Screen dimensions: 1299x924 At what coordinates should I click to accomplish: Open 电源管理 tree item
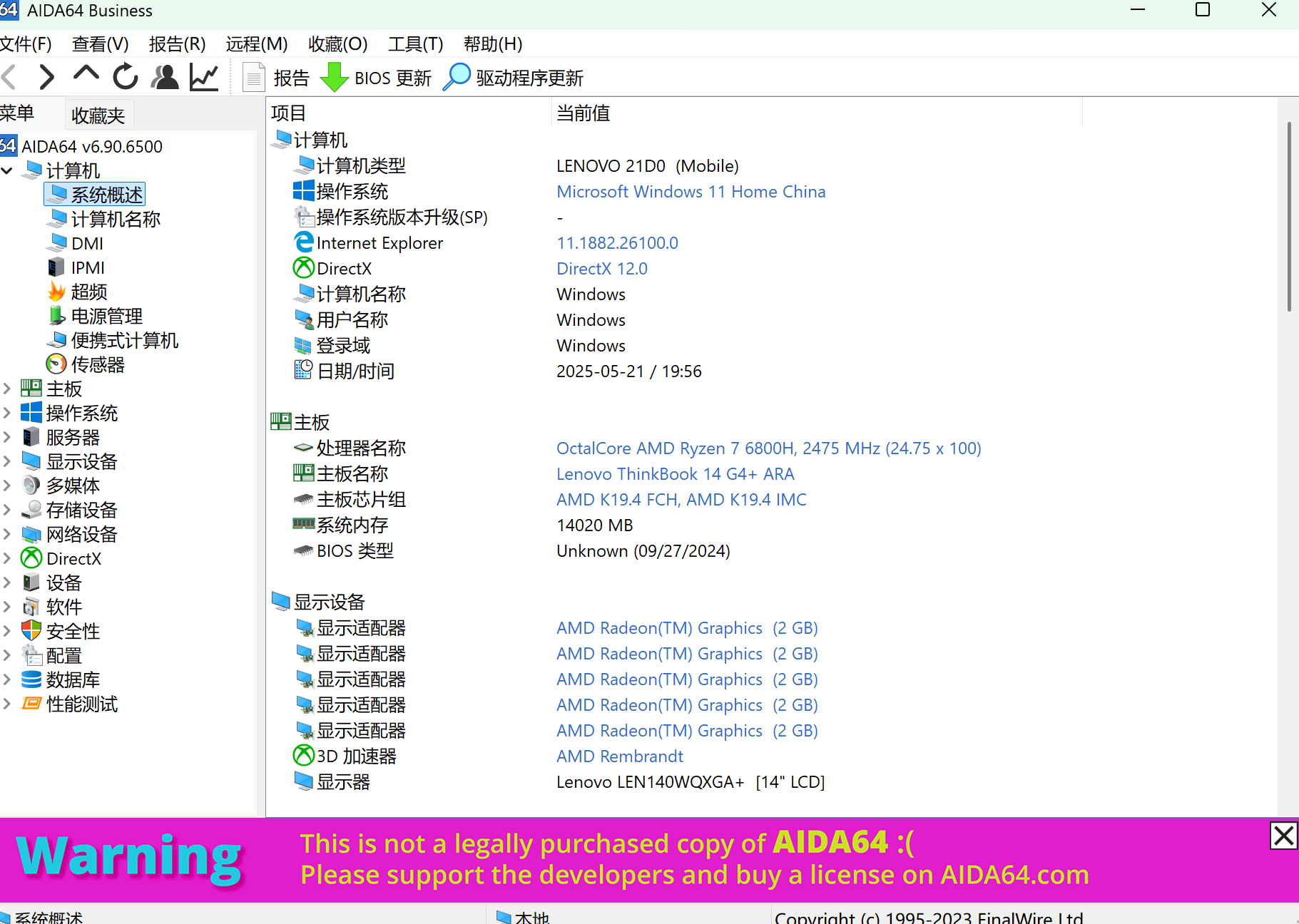click(106, 317)
